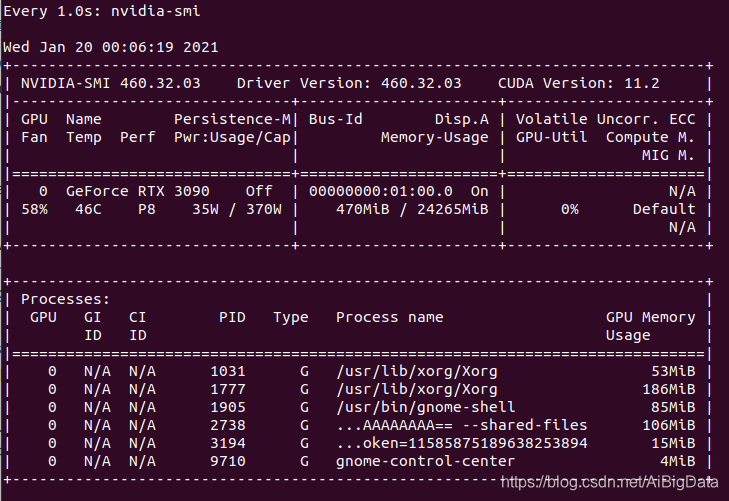Click the Bus-Id 00000000:01:00.0 value
This screenshot has height=501, width=729.
[x=380, y=191]
